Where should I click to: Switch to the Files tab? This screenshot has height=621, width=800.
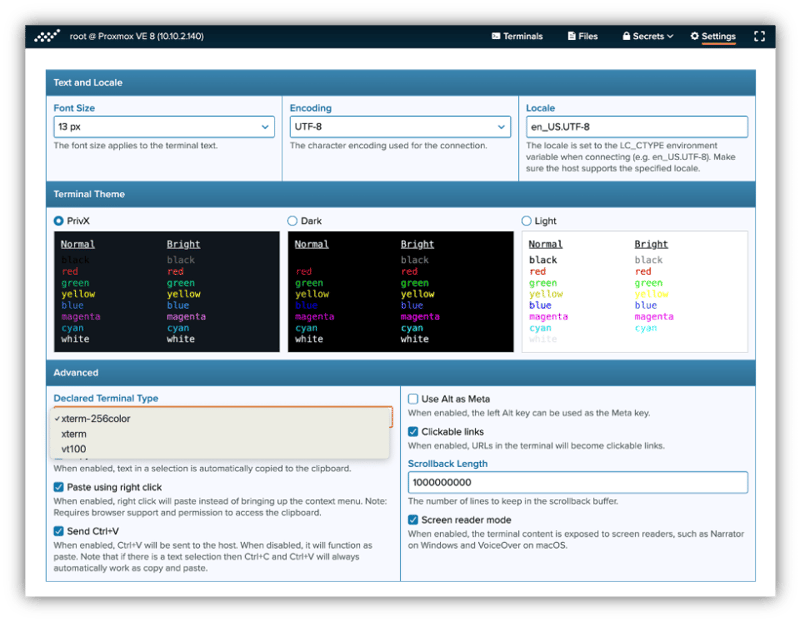tap(582, 37)
